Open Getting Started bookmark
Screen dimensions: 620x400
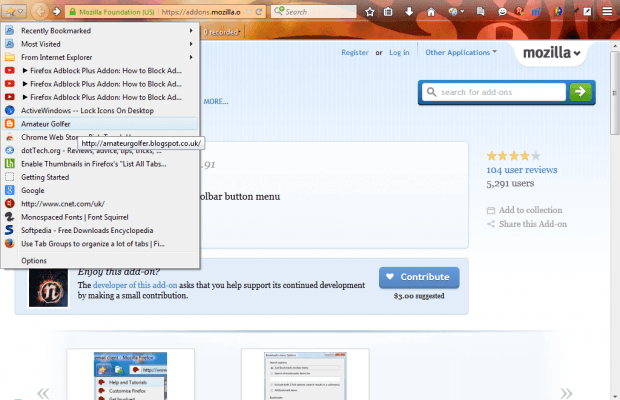point(100,177)
